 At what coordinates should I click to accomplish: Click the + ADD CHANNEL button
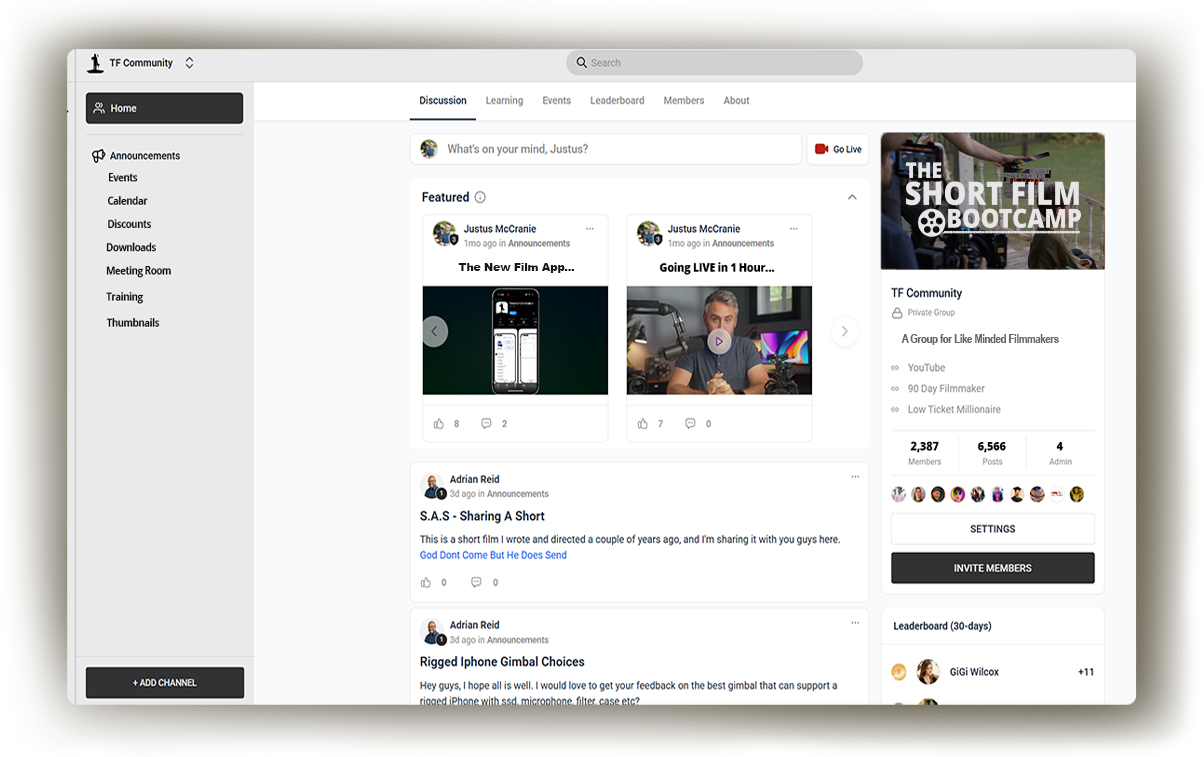click(165, 683)
